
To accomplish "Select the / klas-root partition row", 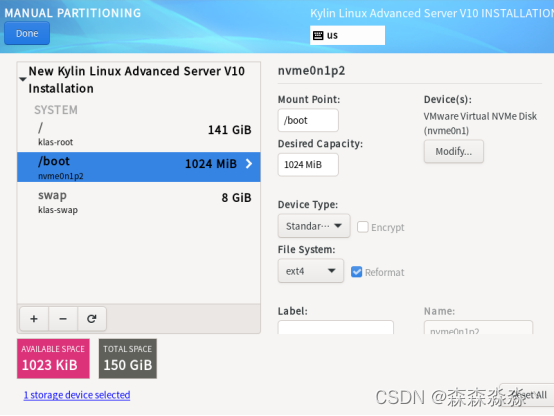I will coord(138,134).
